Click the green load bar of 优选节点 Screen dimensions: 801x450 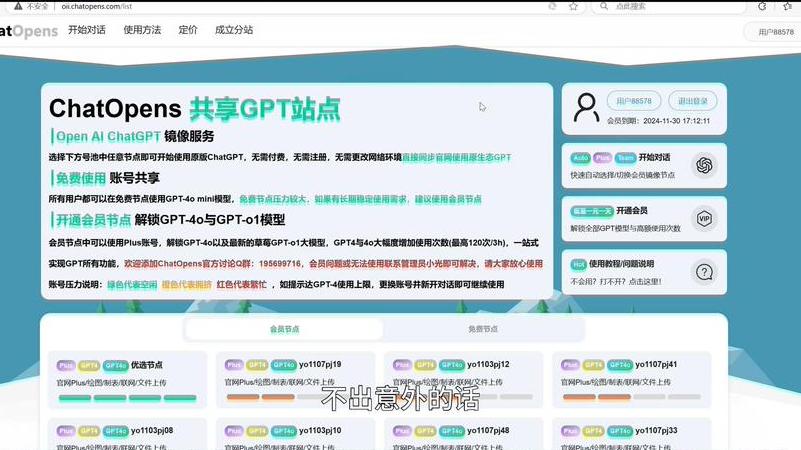pos(127,397)
